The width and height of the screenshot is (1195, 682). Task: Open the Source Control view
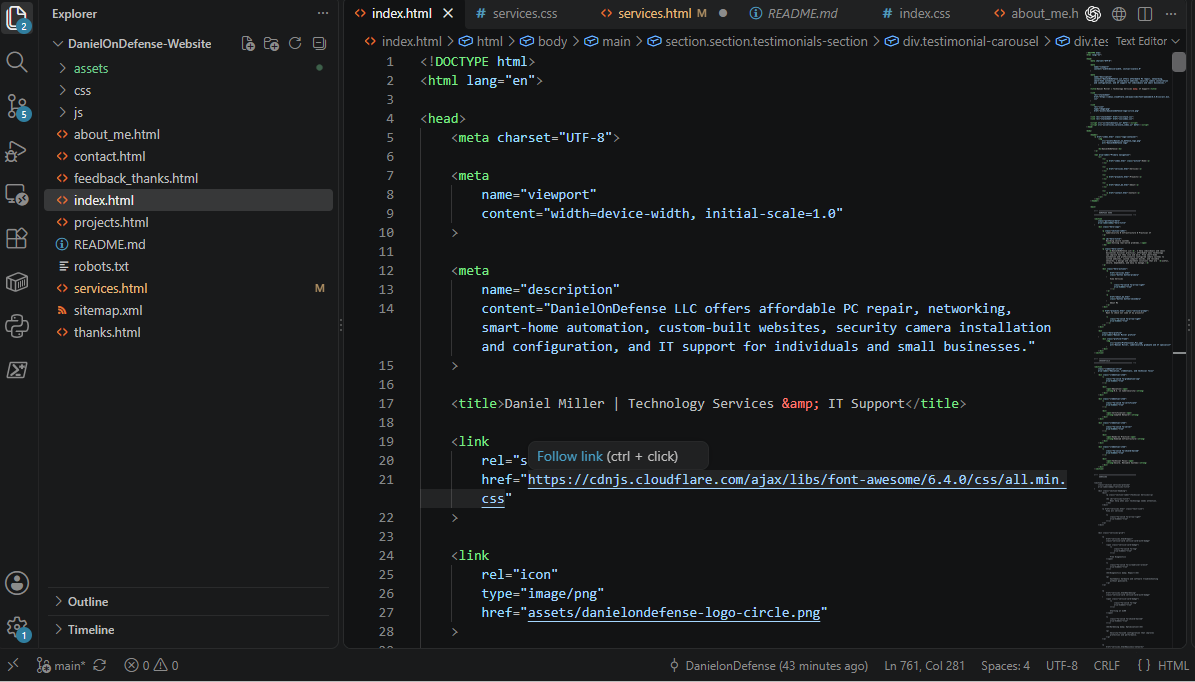tap(17, 106)
